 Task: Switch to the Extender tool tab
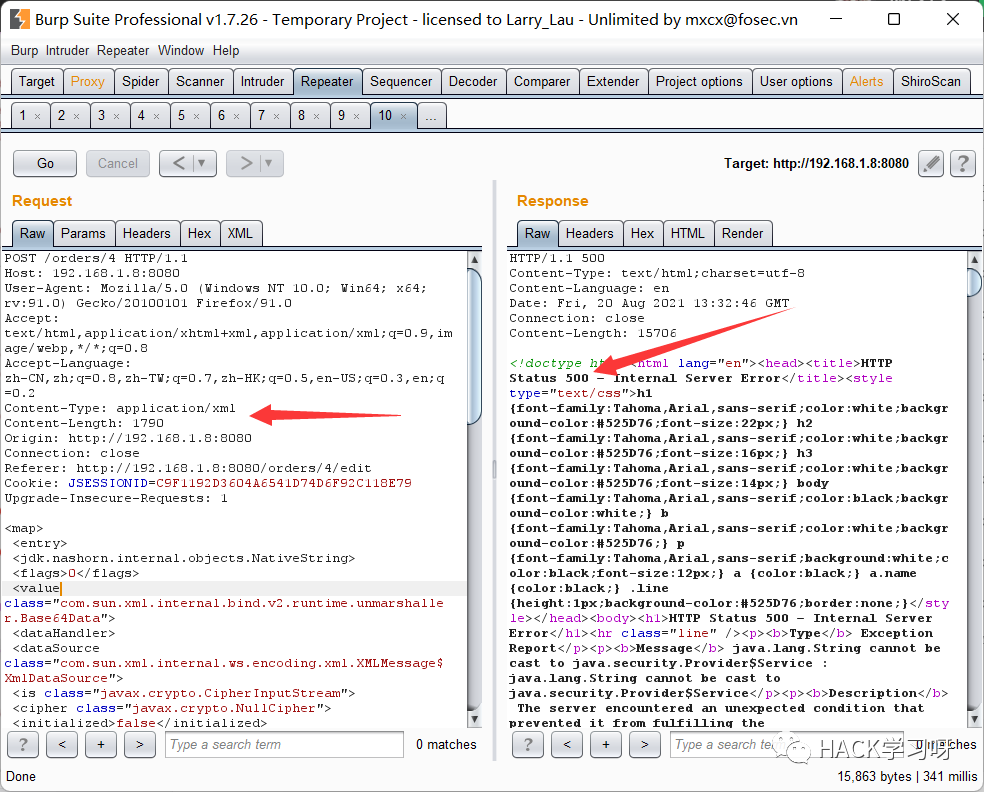tap(613, 82)
